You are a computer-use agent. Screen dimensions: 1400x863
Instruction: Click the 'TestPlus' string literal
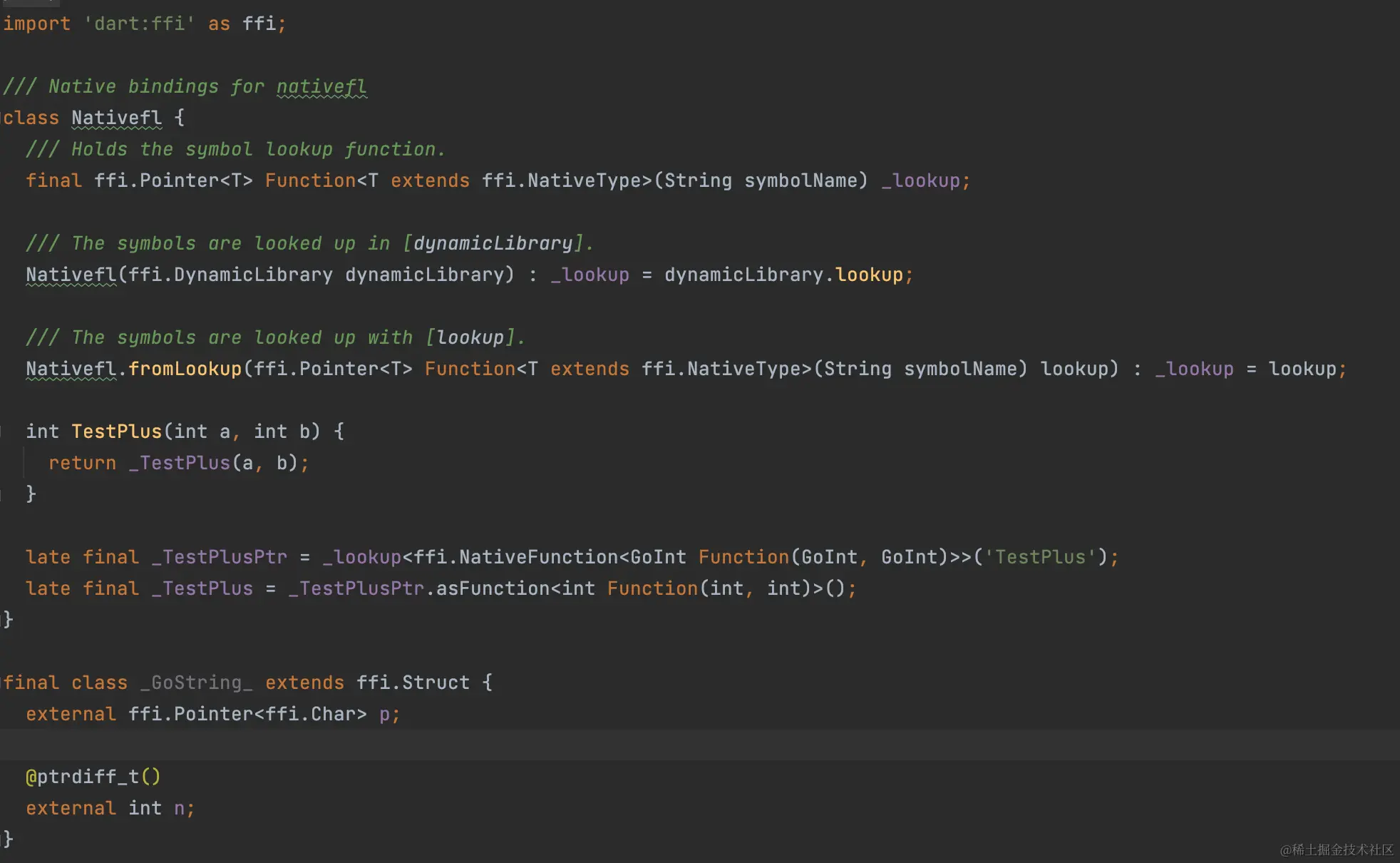pyautogui.click(x=1040, y=557)
